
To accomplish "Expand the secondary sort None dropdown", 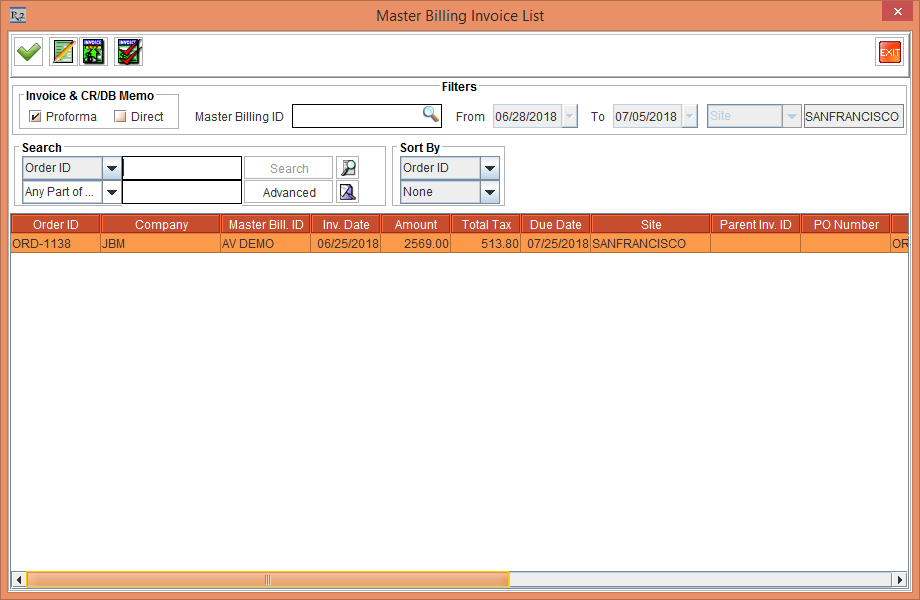I will click(x=489, y=192).
